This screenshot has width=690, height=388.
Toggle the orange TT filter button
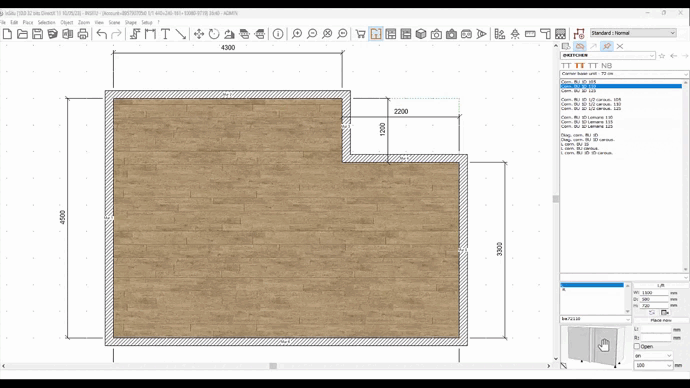(580, 66)
